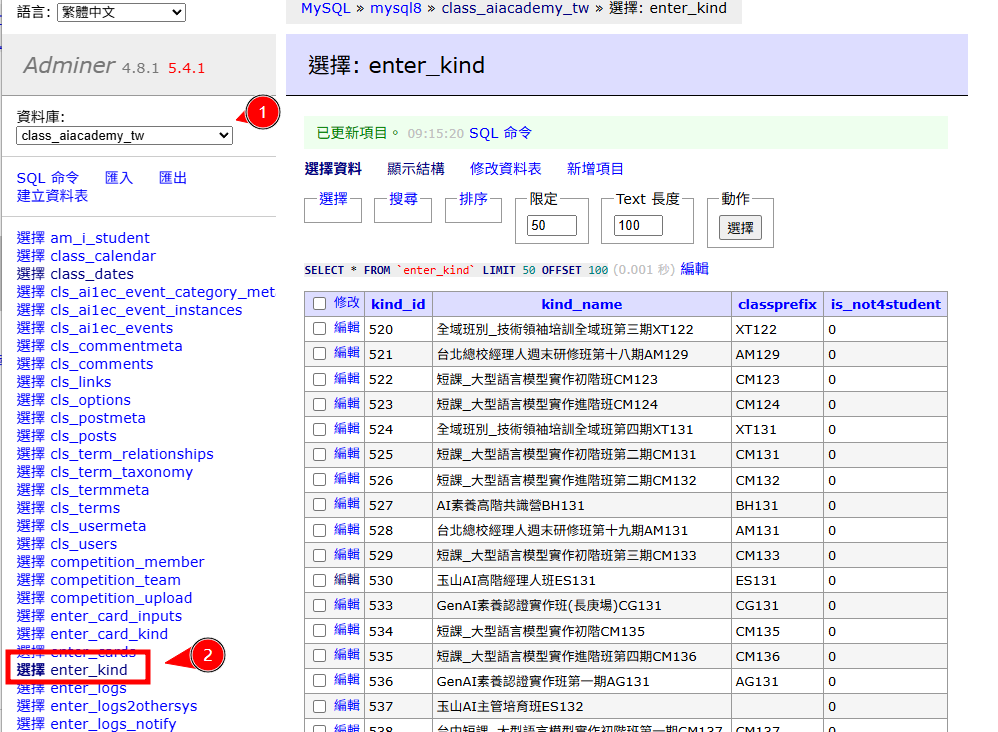Check the select-all checkbox in table header
This screenshot has height=732, width=998.
click(x=319, y=304)
